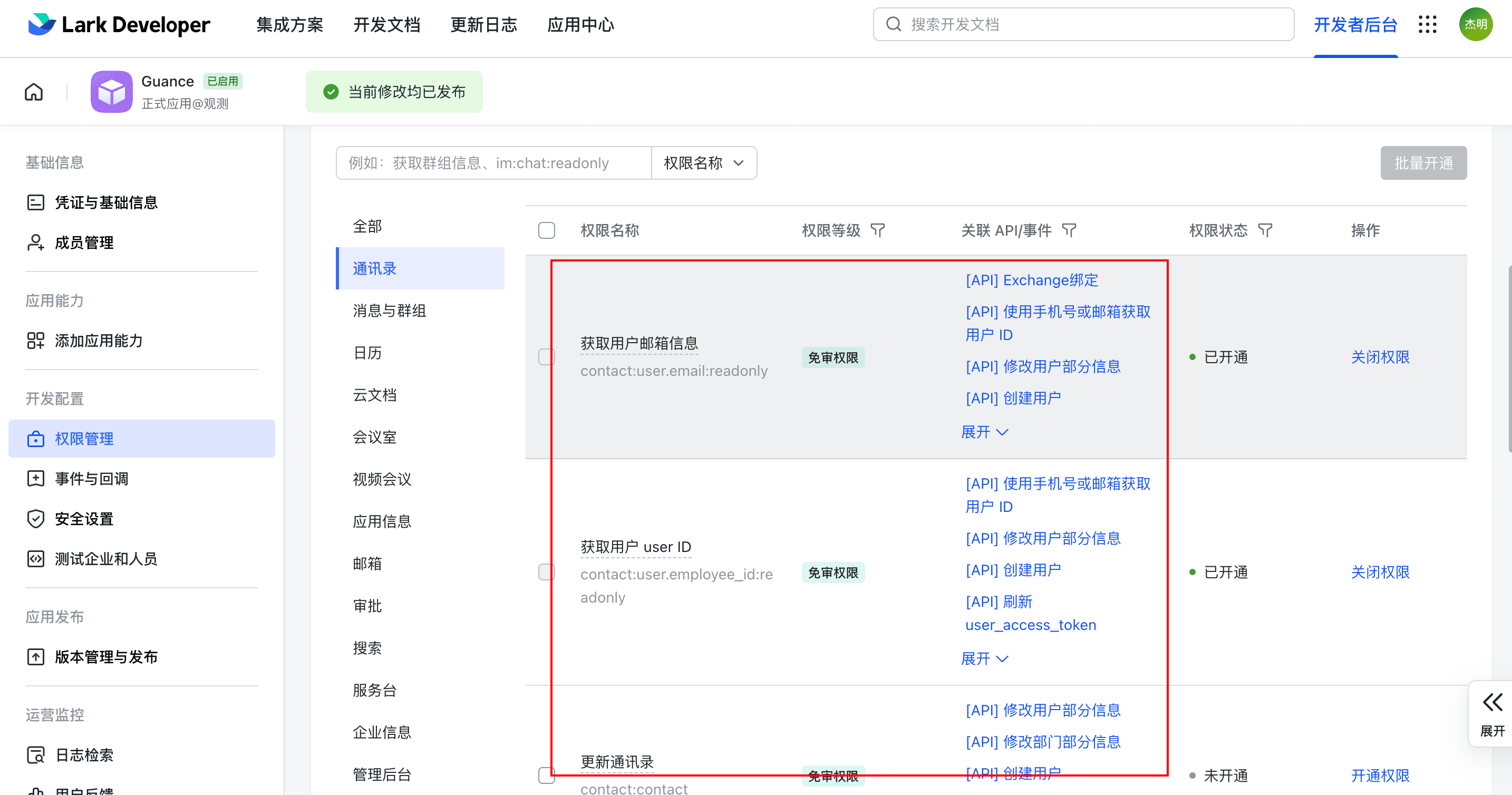Expand the API list for 获取用户 user ID

[x=985, y=658]
